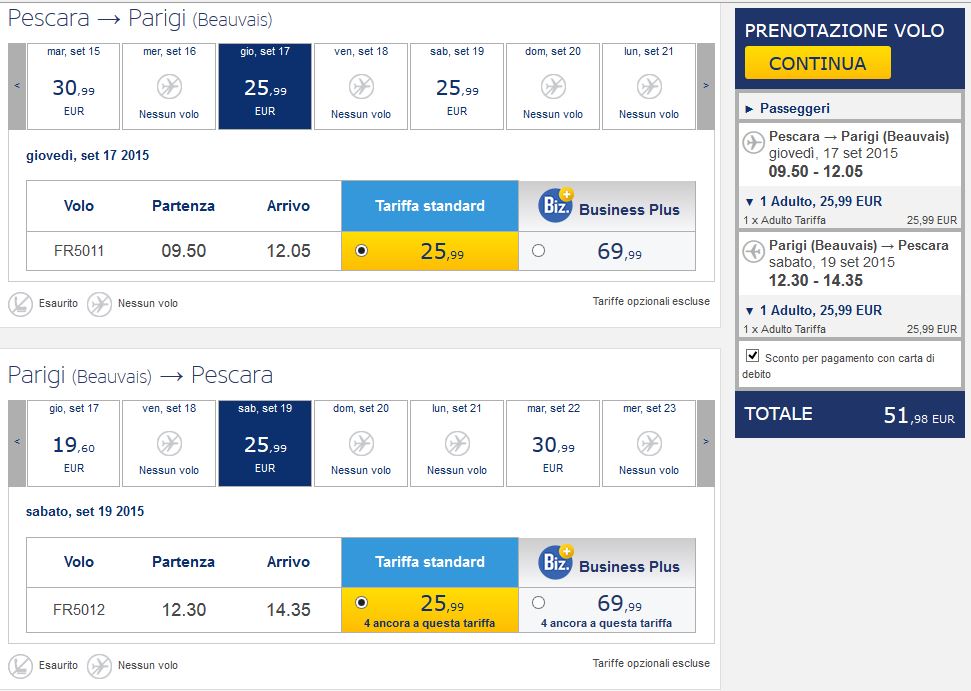Screen dimensions: 971x691
Task: Click the right arrow of the return date carousel
Action: coord(706,440)
